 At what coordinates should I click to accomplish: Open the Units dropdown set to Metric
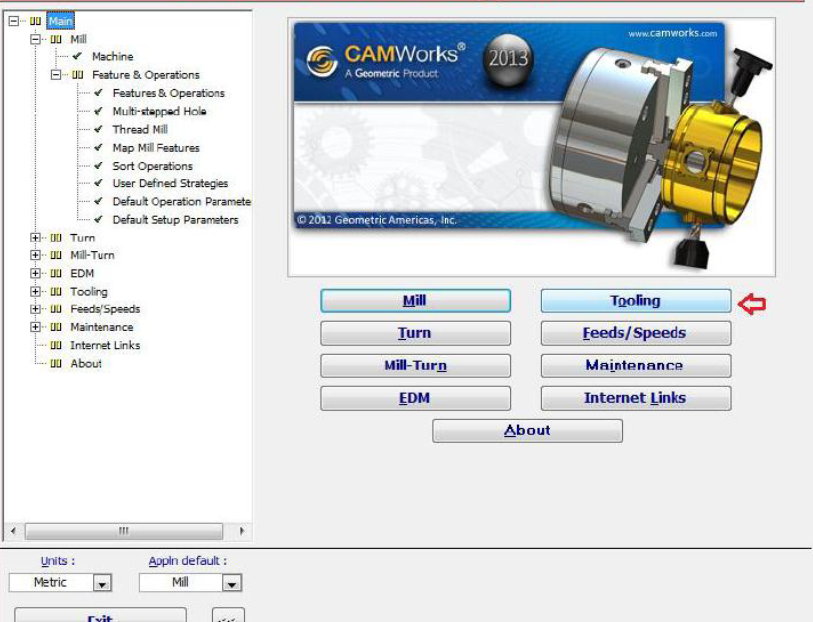[101, 583]
